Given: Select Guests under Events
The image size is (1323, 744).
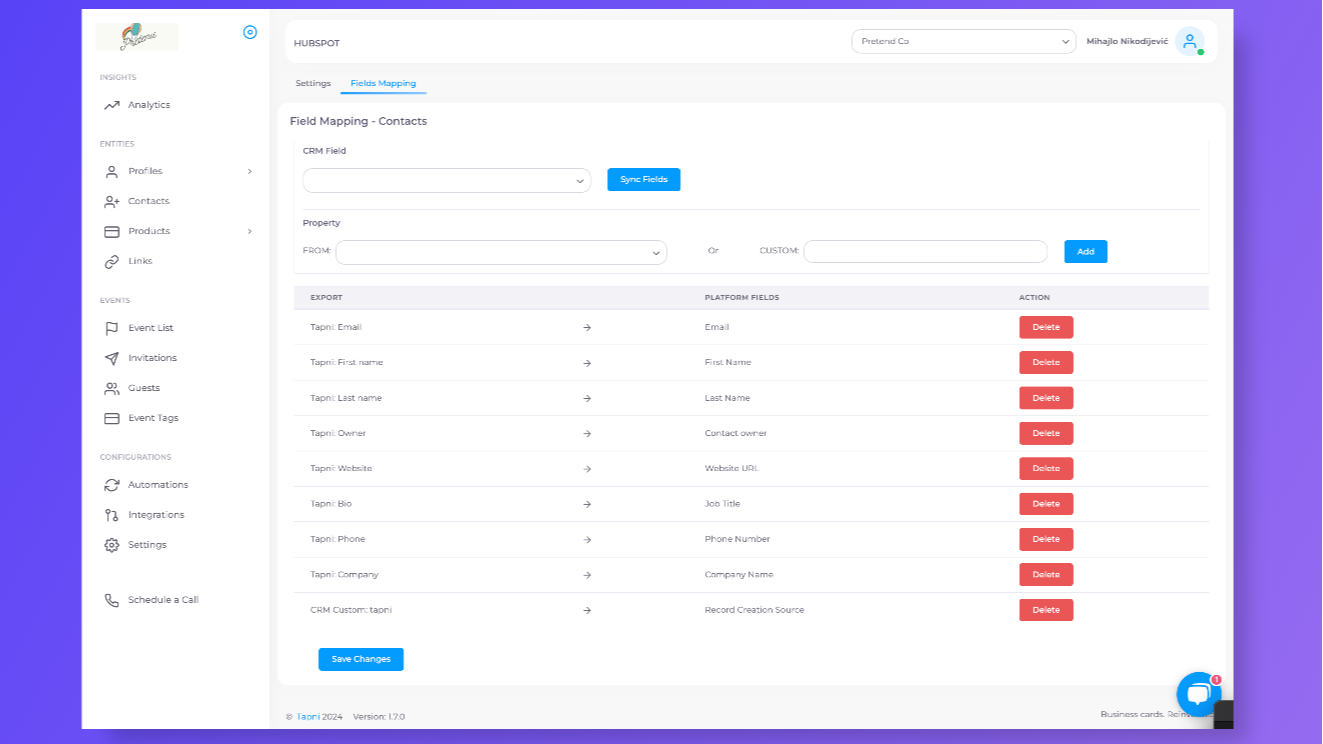Looking at the screenshot, I should tap(143, 387).
